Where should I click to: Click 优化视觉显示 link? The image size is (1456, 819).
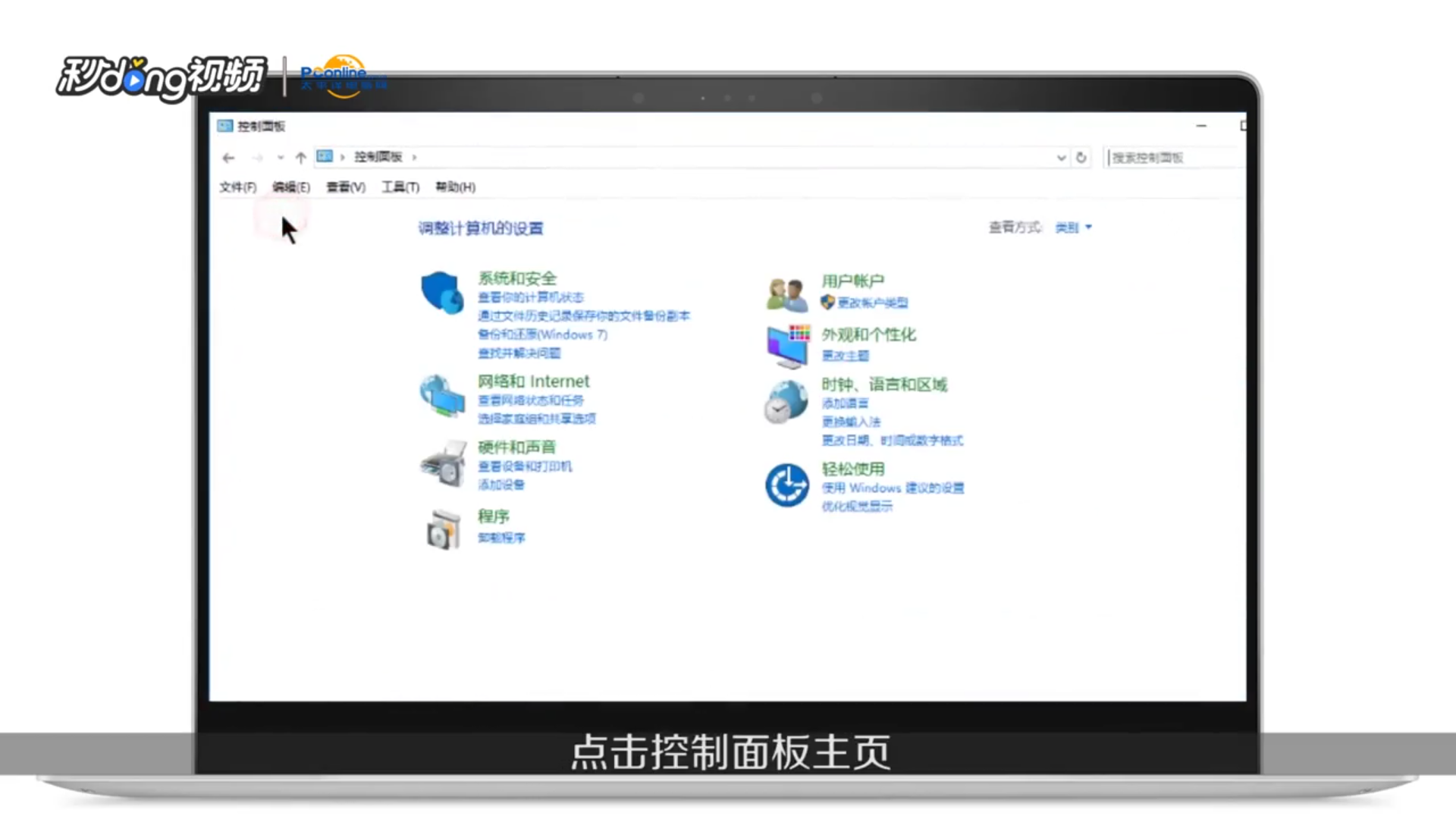858,507
